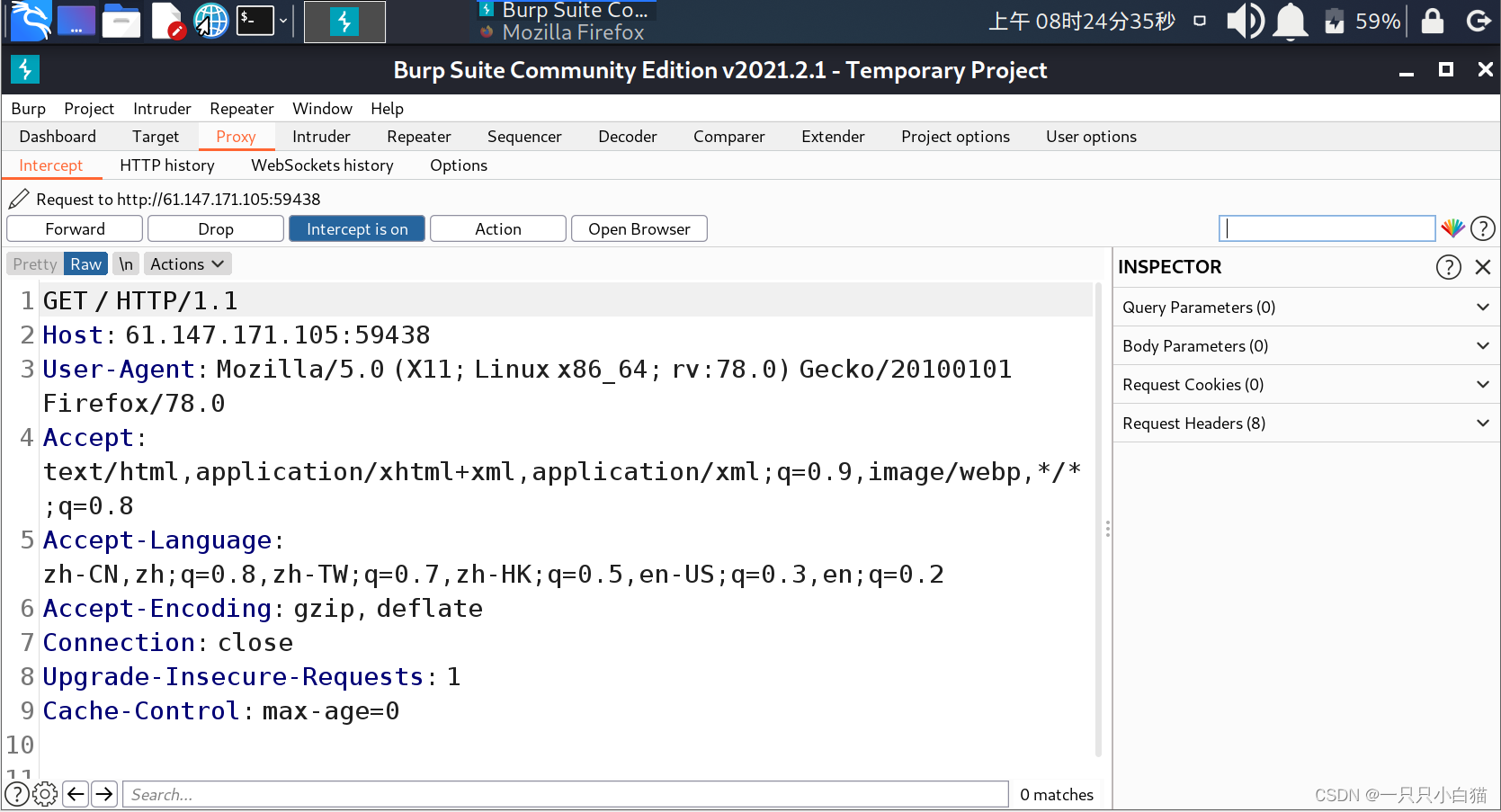Click the Action button

pyautogui.click(x=498, y=229)
